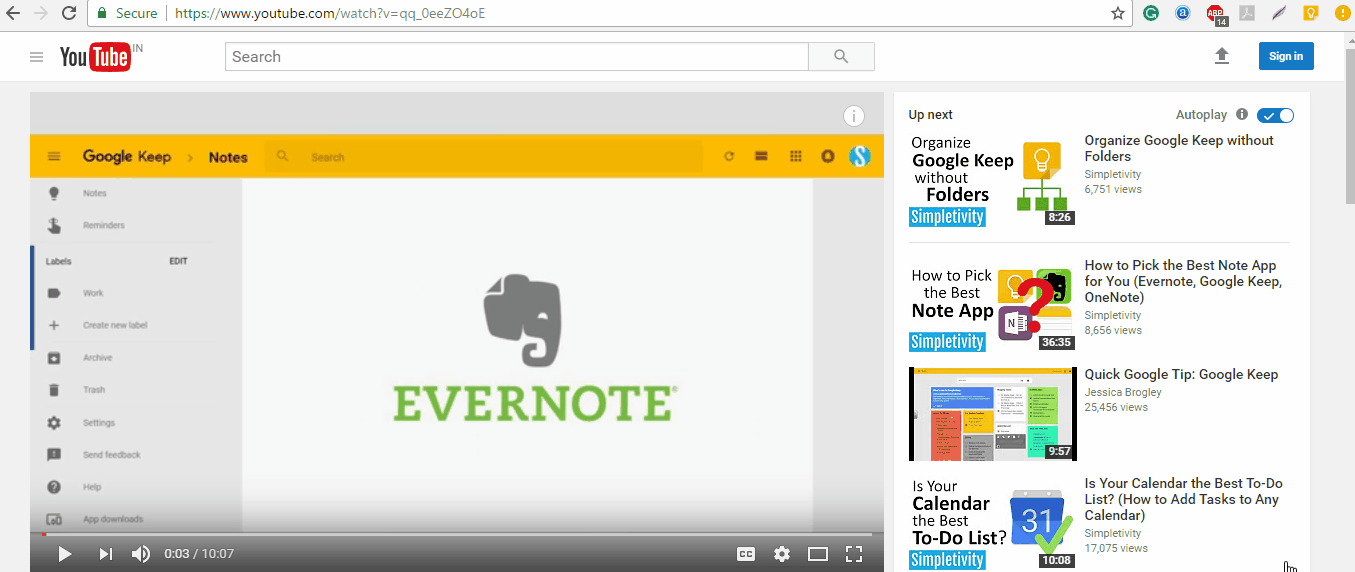1355x572 pixels.
Task: Click the upload video icon
Action: (1221, 57)
